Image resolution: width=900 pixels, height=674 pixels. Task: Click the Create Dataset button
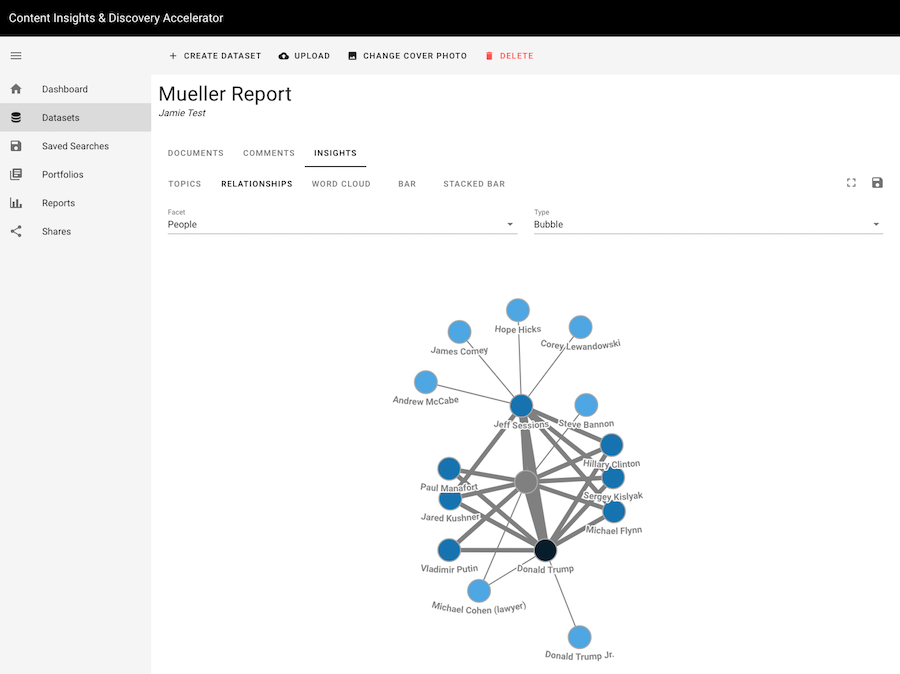[215, 56]
